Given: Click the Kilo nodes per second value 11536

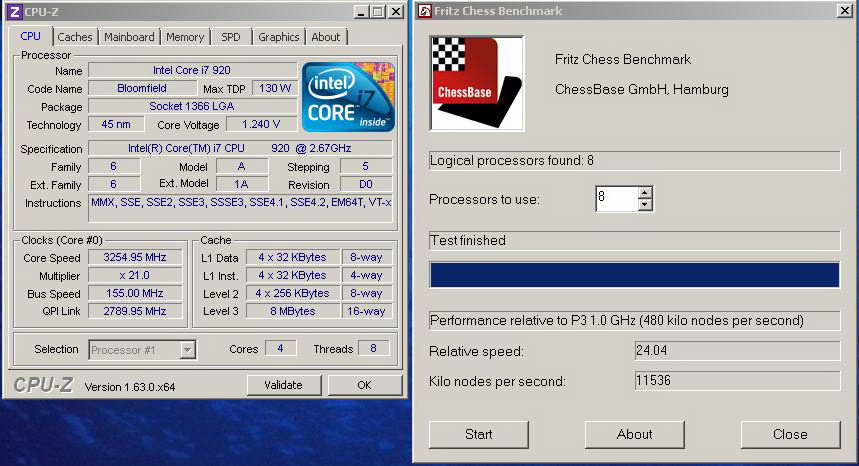Looking at the screenshot, I should click(x=737, y=381).
